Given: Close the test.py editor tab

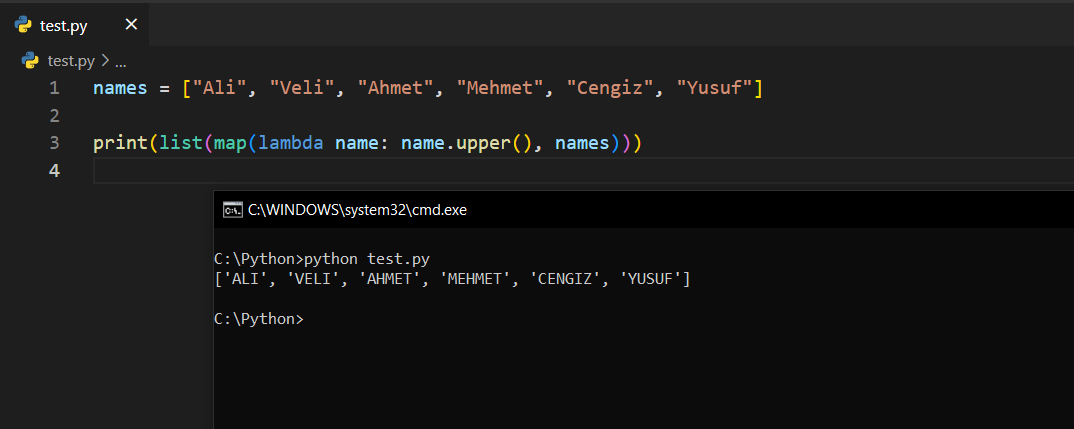Looking at the screenshot, I should [131, 25].
